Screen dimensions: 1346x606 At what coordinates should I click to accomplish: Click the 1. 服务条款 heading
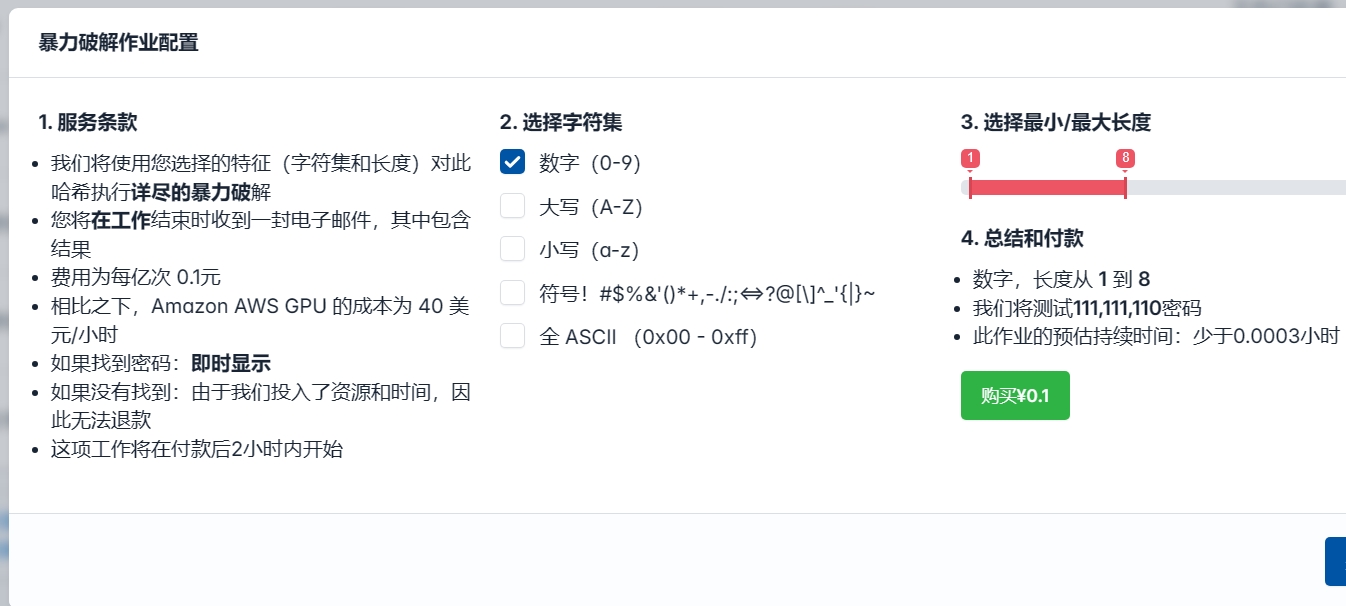click(x=88, y=123)
